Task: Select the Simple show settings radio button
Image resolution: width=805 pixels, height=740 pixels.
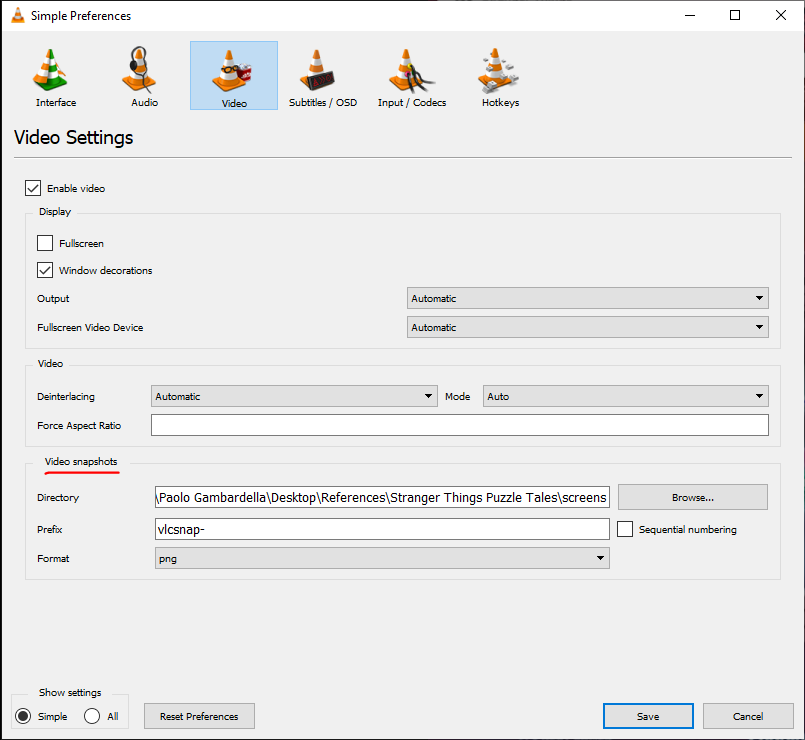Action: [x=23, y=716]
